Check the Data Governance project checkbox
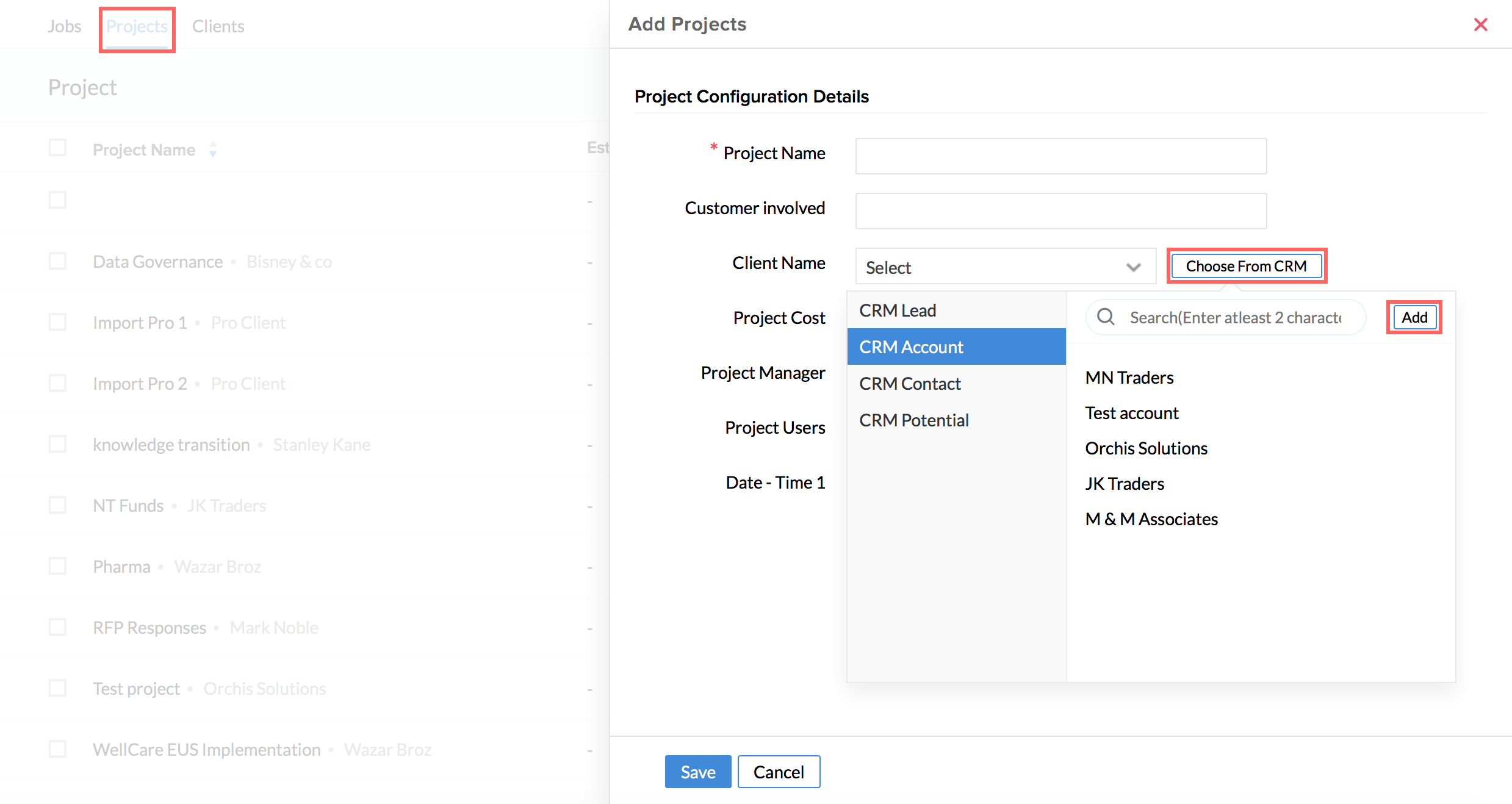This screenshot has height=804, width=1512. pyautogui.click(x=57, y=262)
